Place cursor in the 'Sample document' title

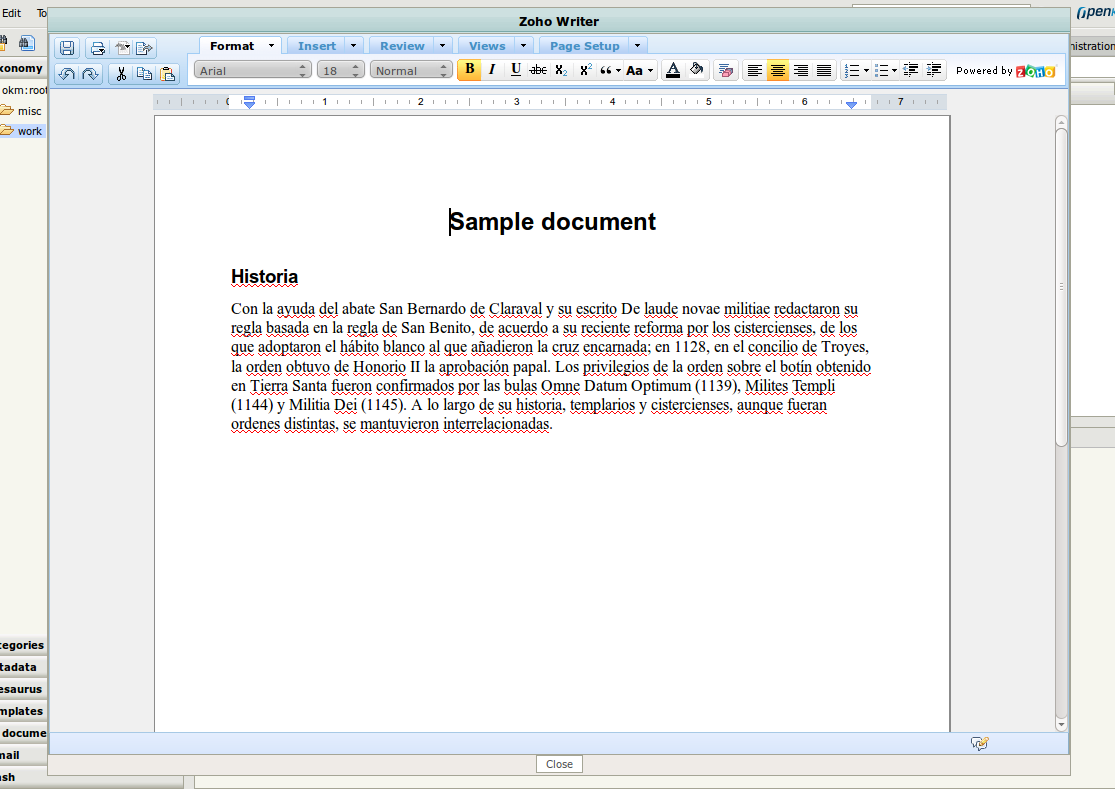[x=553, y=222]
